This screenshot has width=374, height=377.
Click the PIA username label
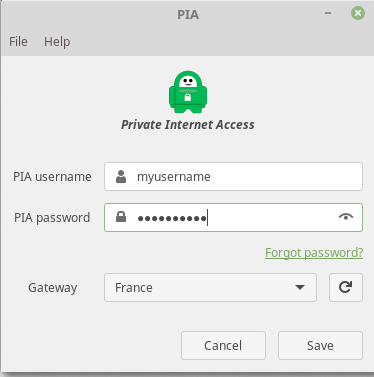[x=52, y=177]
